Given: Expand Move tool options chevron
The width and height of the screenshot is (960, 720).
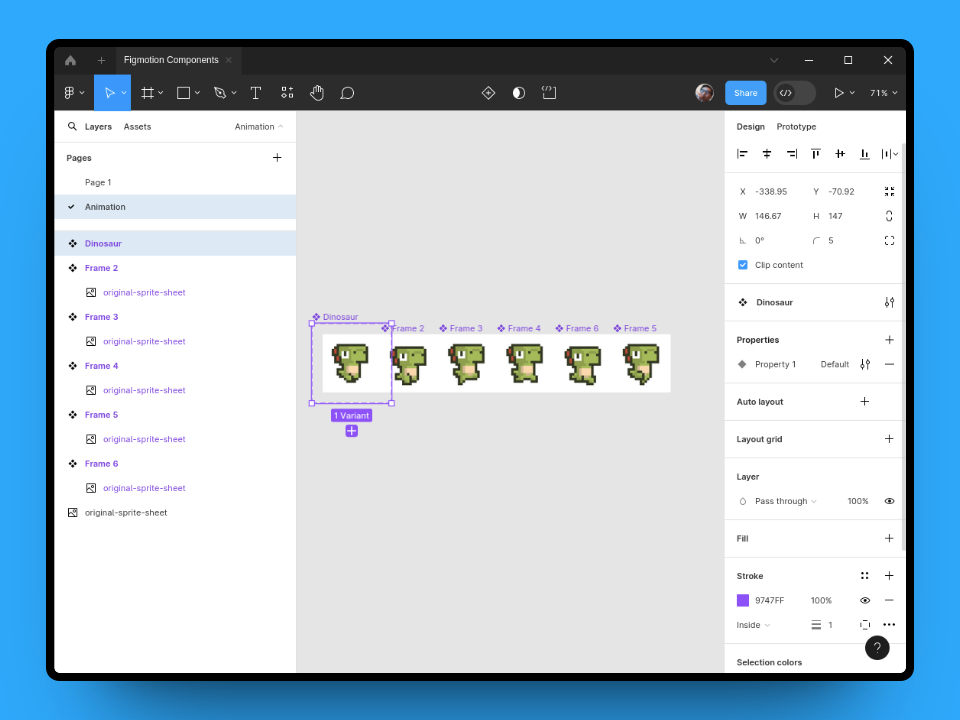Looking at the screenshot, I should click(x=124, y=92).
